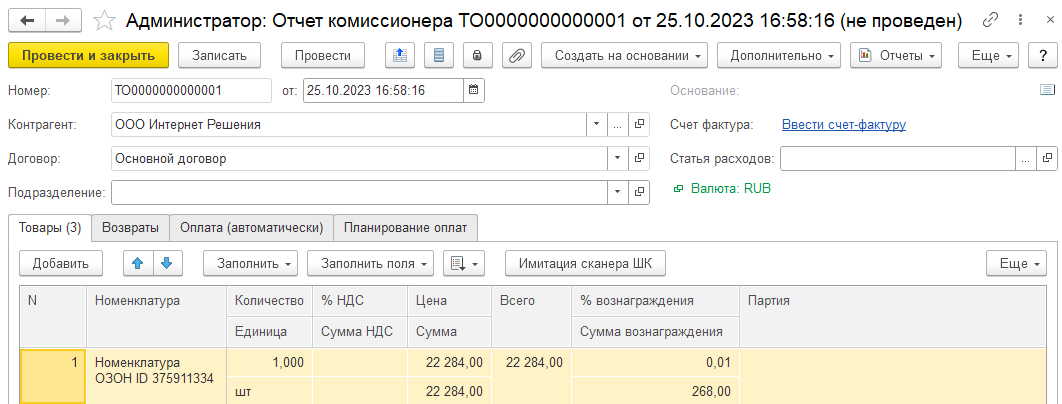This screenshot has height=404, width=1062.
Task: Expand the Контрагент dropdown list
Action: pyautogui.click(x=596, y=125)
